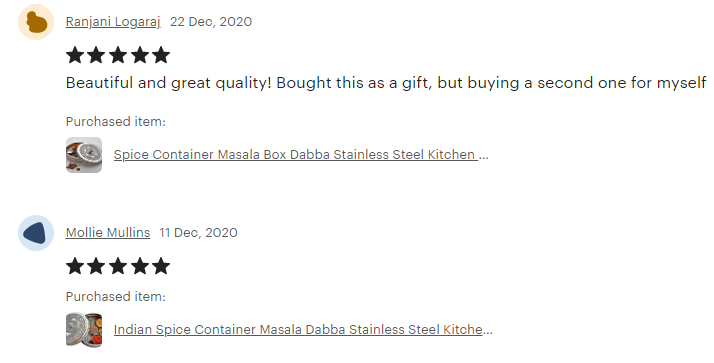
Task: Click the second star in Mollie Mullins' rating
Action: 97,266
